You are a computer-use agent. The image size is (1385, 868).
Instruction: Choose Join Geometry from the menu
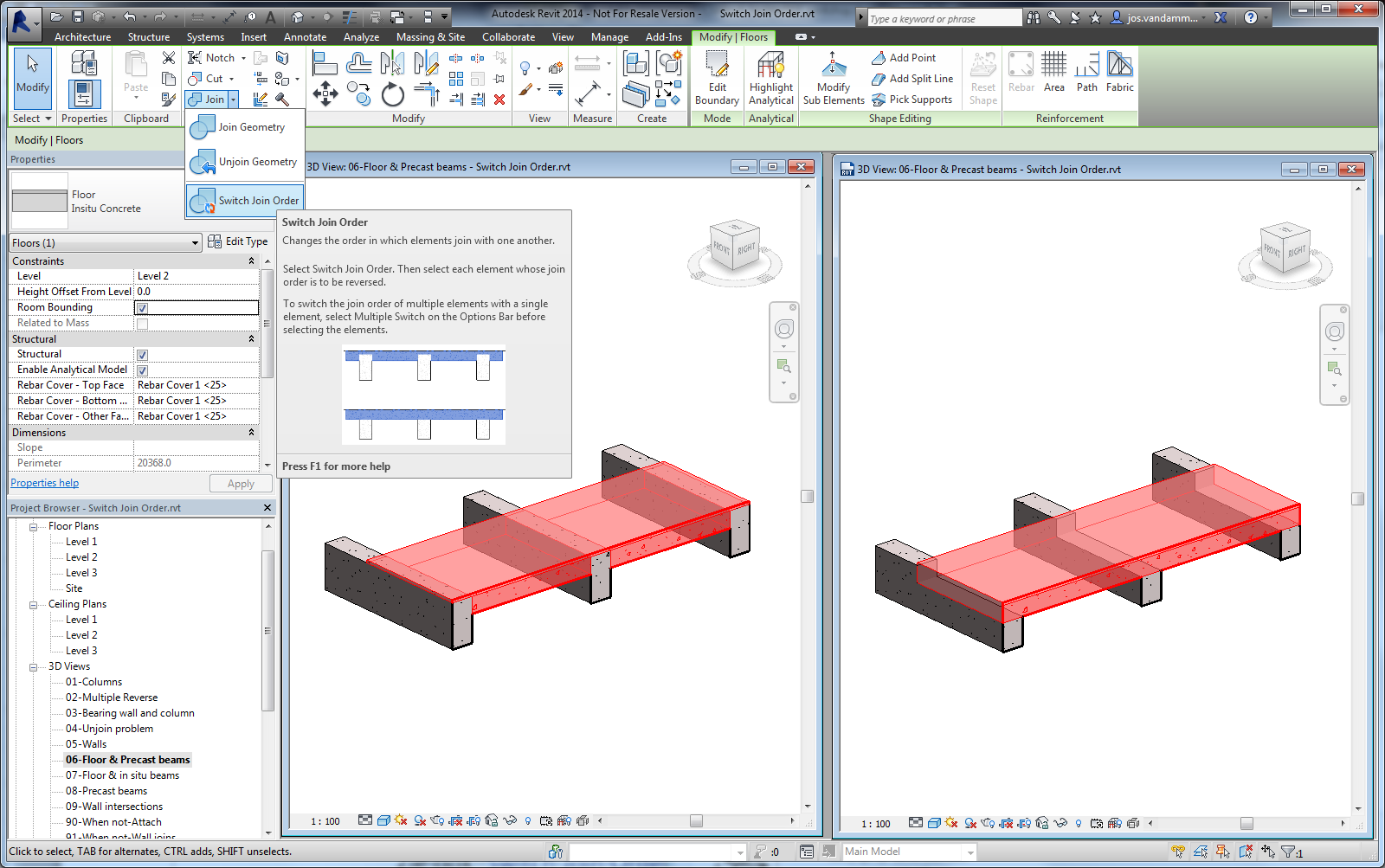(245, 127)
